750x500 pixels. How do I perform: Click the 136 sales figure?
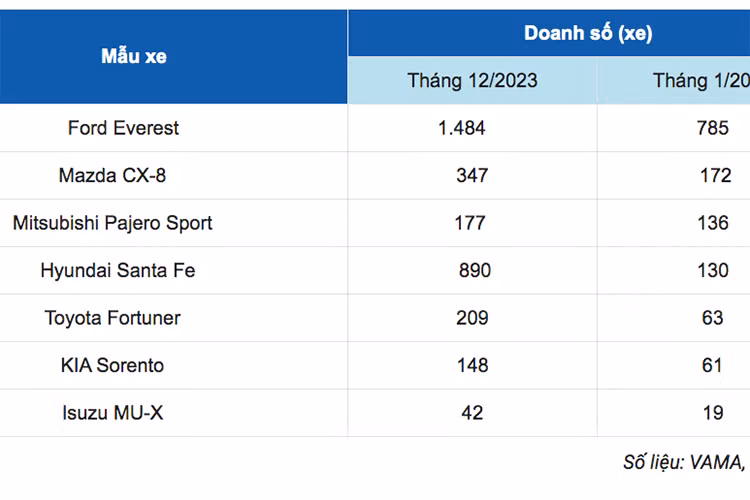point(713,223)
